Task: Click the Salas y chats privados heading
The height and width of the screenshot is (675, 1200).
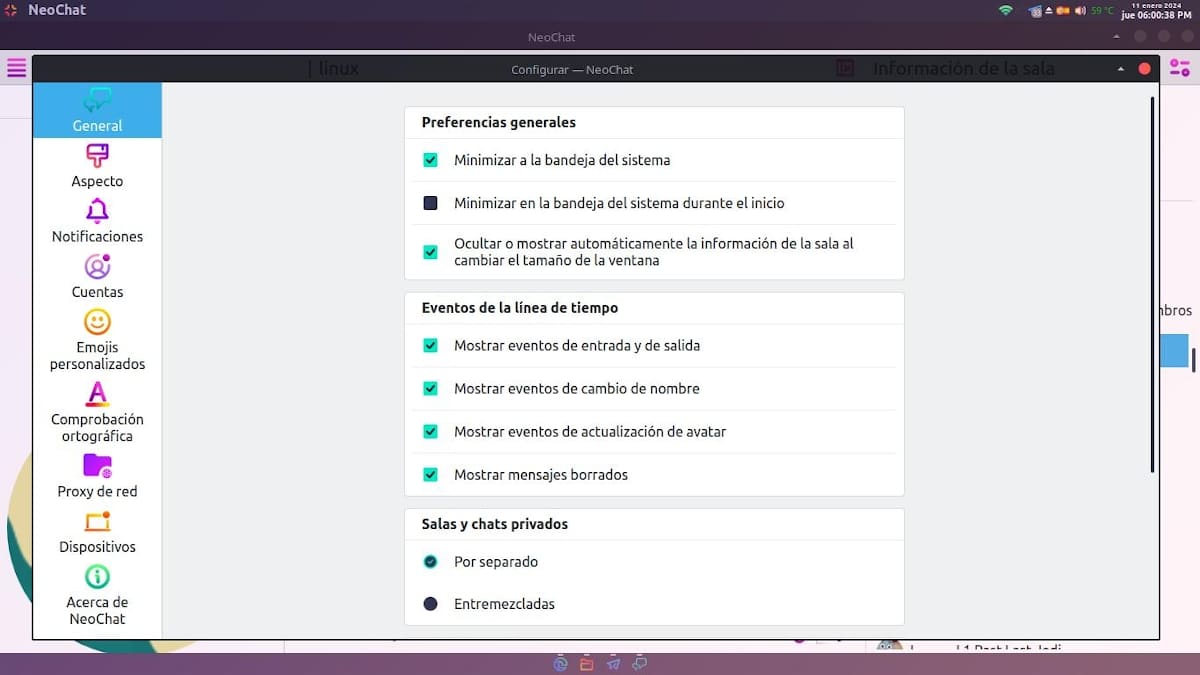Action: 495,524
